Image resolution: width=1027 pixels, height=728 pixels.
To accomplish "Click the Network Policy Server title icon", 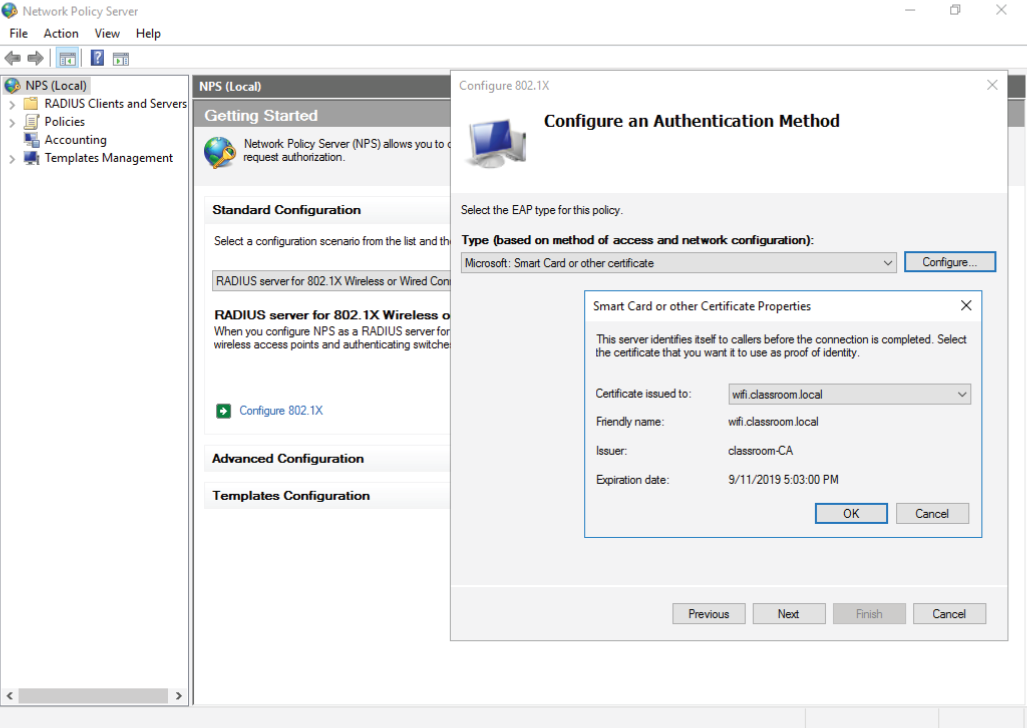I will pos(9,10).
